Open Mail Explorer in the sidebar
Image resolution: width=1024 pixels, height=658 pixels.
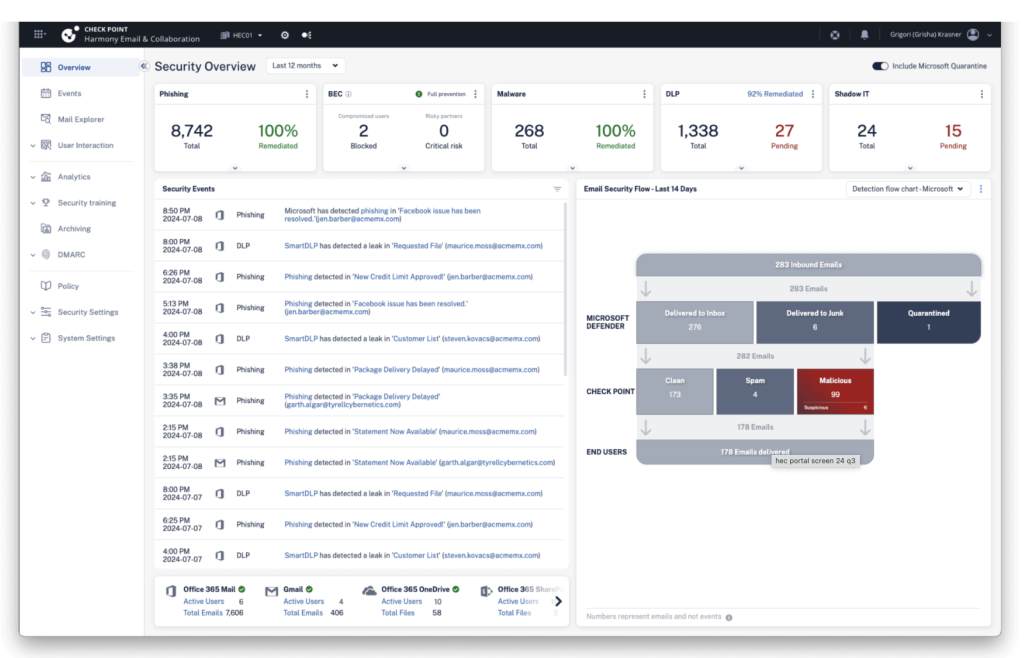click(80, 119)
